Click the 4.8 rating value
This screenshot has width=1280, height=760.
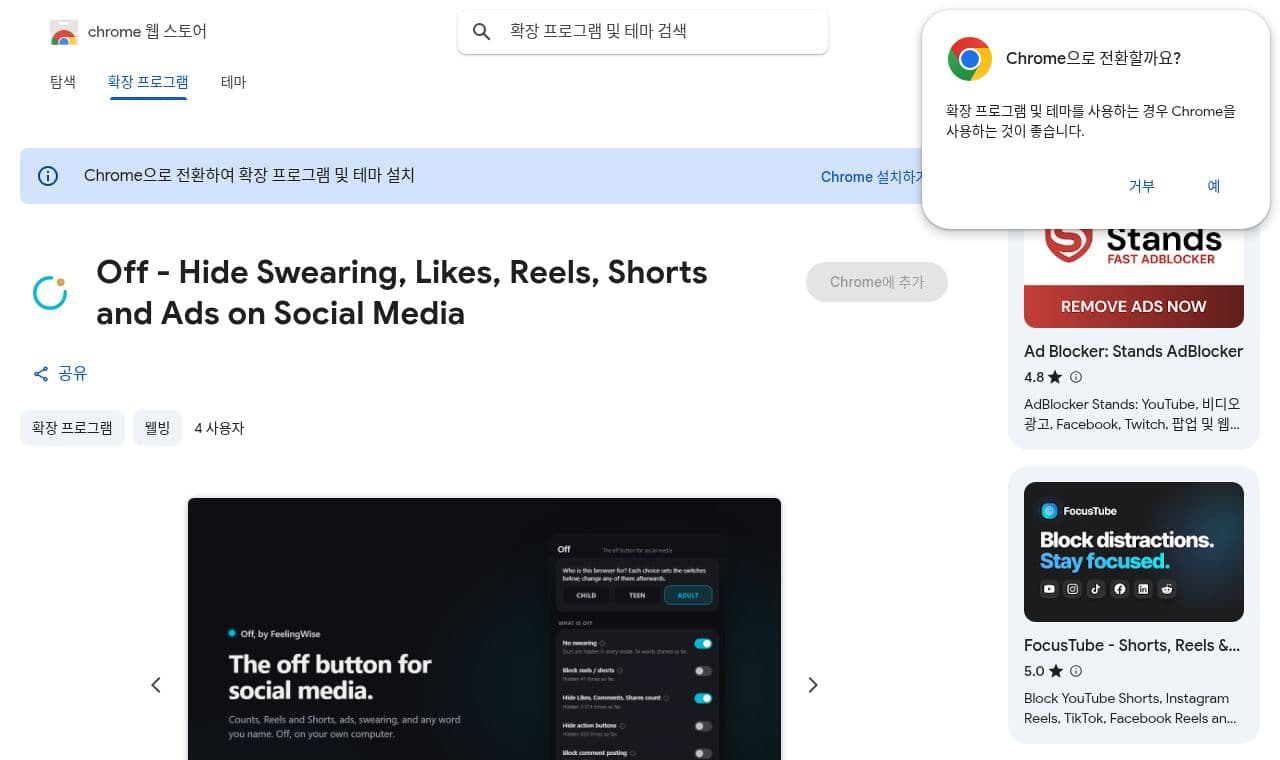pos(1034,377)
